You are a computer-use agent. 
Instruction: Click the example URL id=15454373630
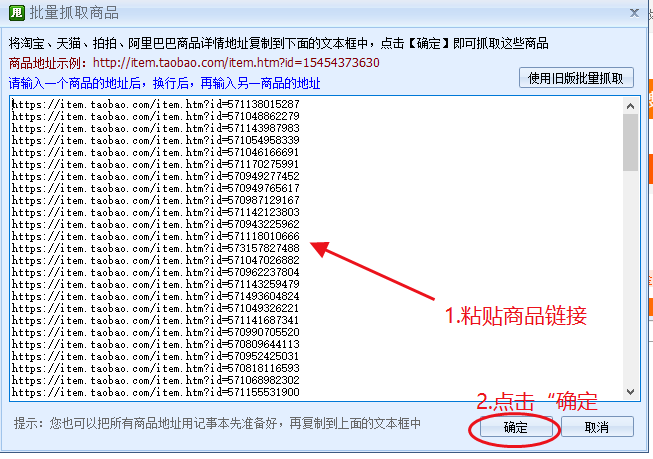[236, 63]
